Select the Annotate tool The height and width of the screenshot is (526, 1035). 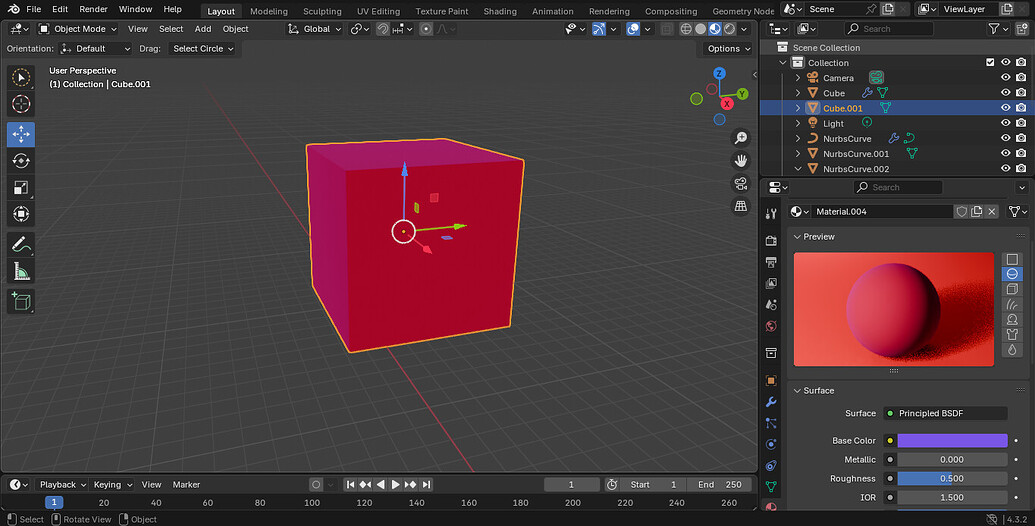[x=21, y=244]
